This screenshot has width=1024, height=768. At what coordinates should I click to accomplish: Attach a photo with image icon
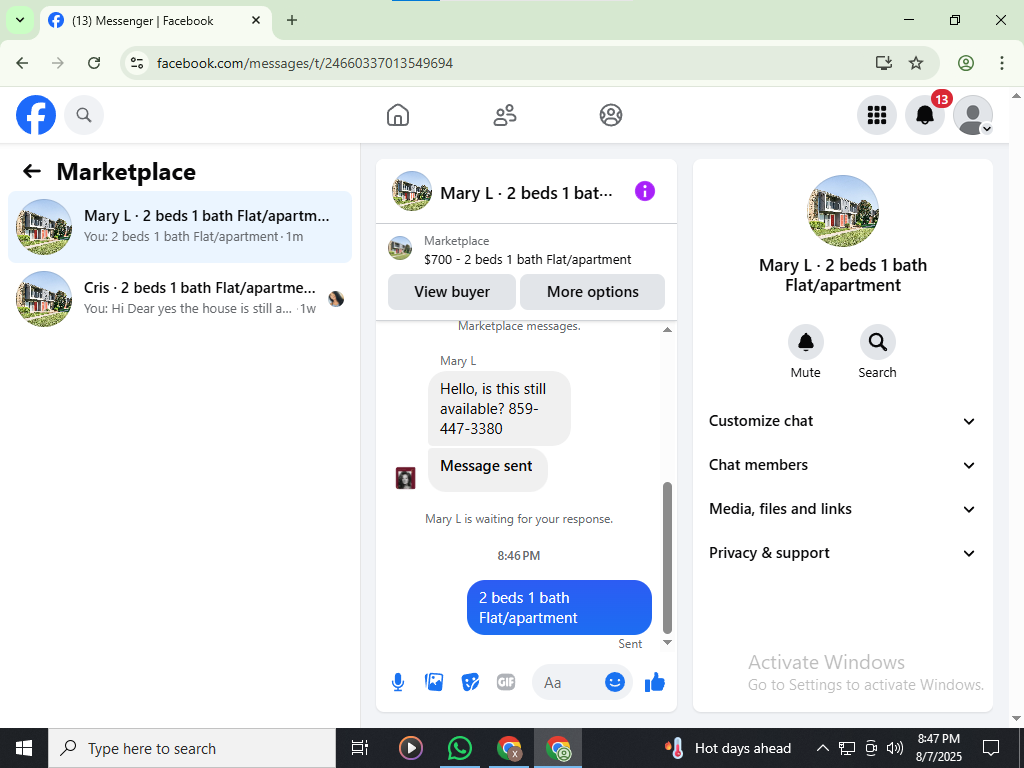click(x=434, y=682)
